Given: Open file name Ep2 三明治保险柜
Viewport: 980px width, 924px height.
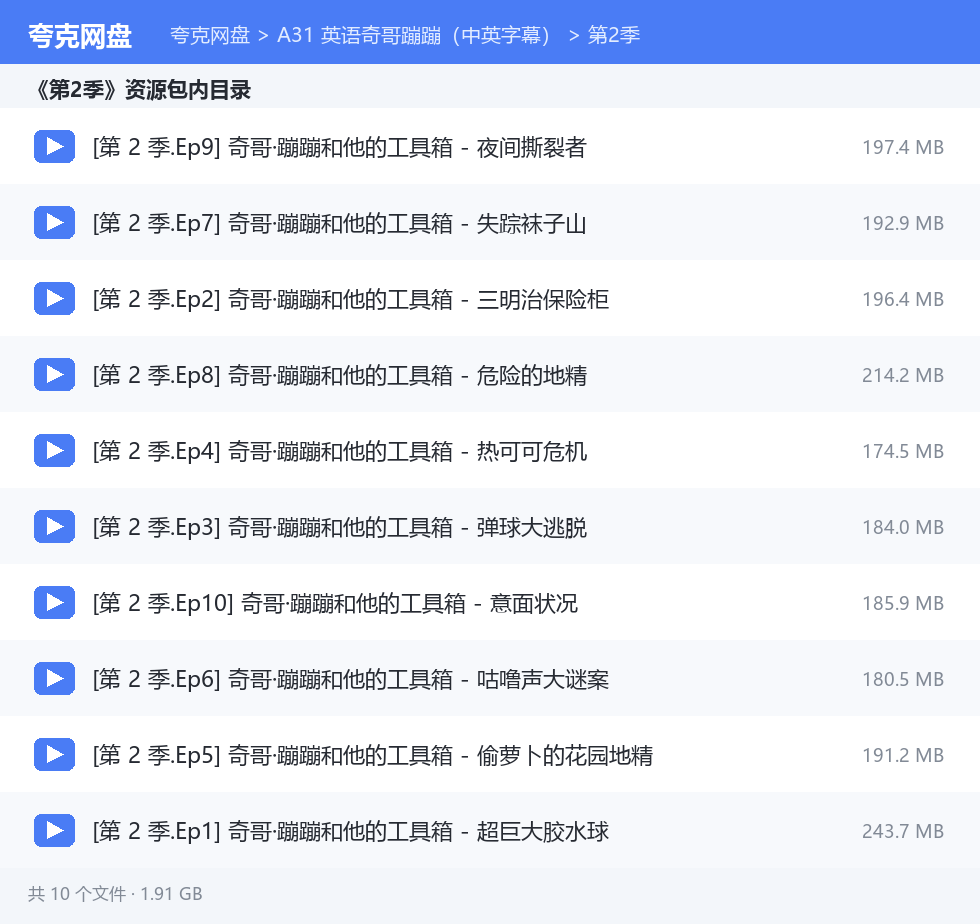Looking at the screenshot, I should 351,299.
